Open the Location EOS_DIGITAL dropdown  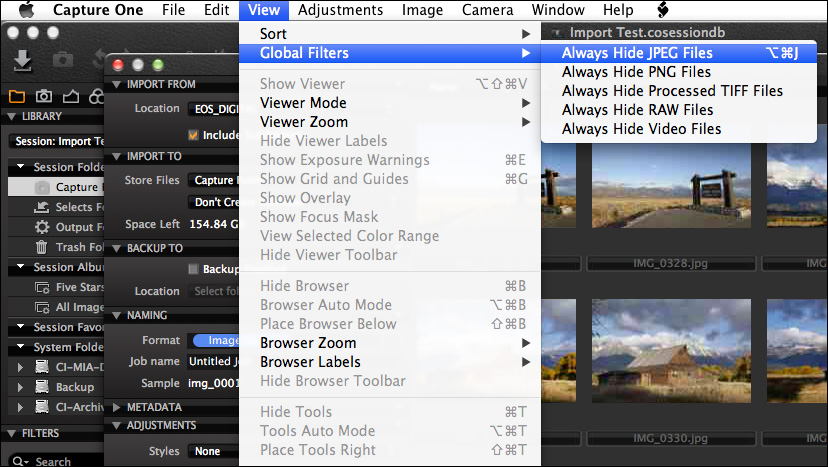(214, 109)
